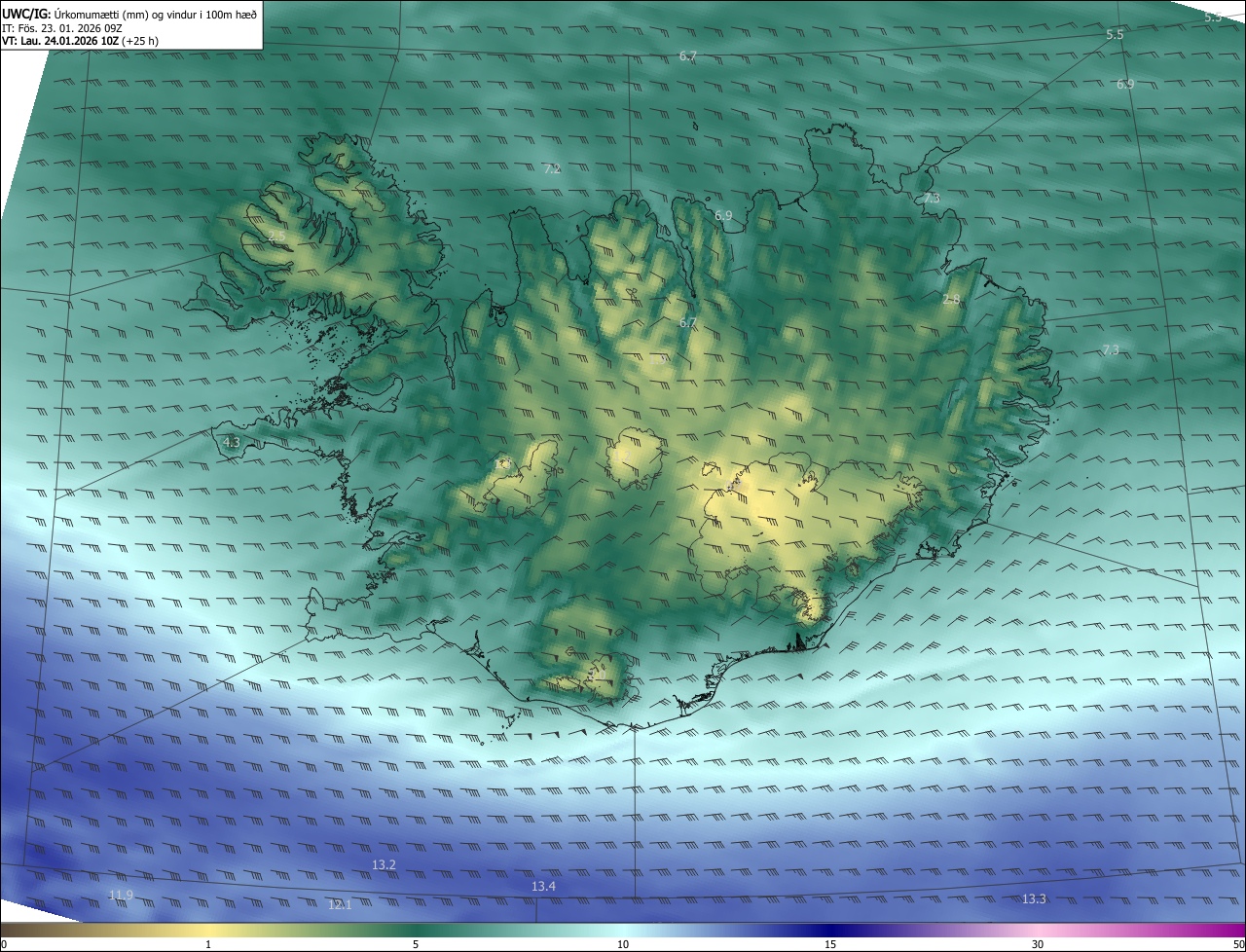The height and width of the screenshot is (952, 1246).
Task: Pick the 2.8 value in the northeast highlands
Action: (951, 300)
